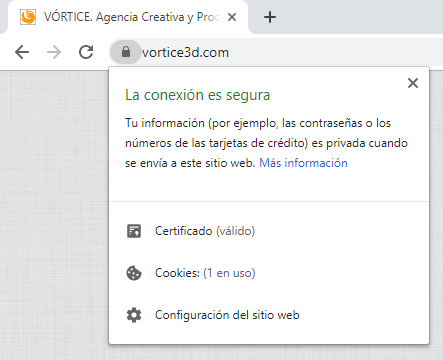Open the Más información link

point(303,163)
